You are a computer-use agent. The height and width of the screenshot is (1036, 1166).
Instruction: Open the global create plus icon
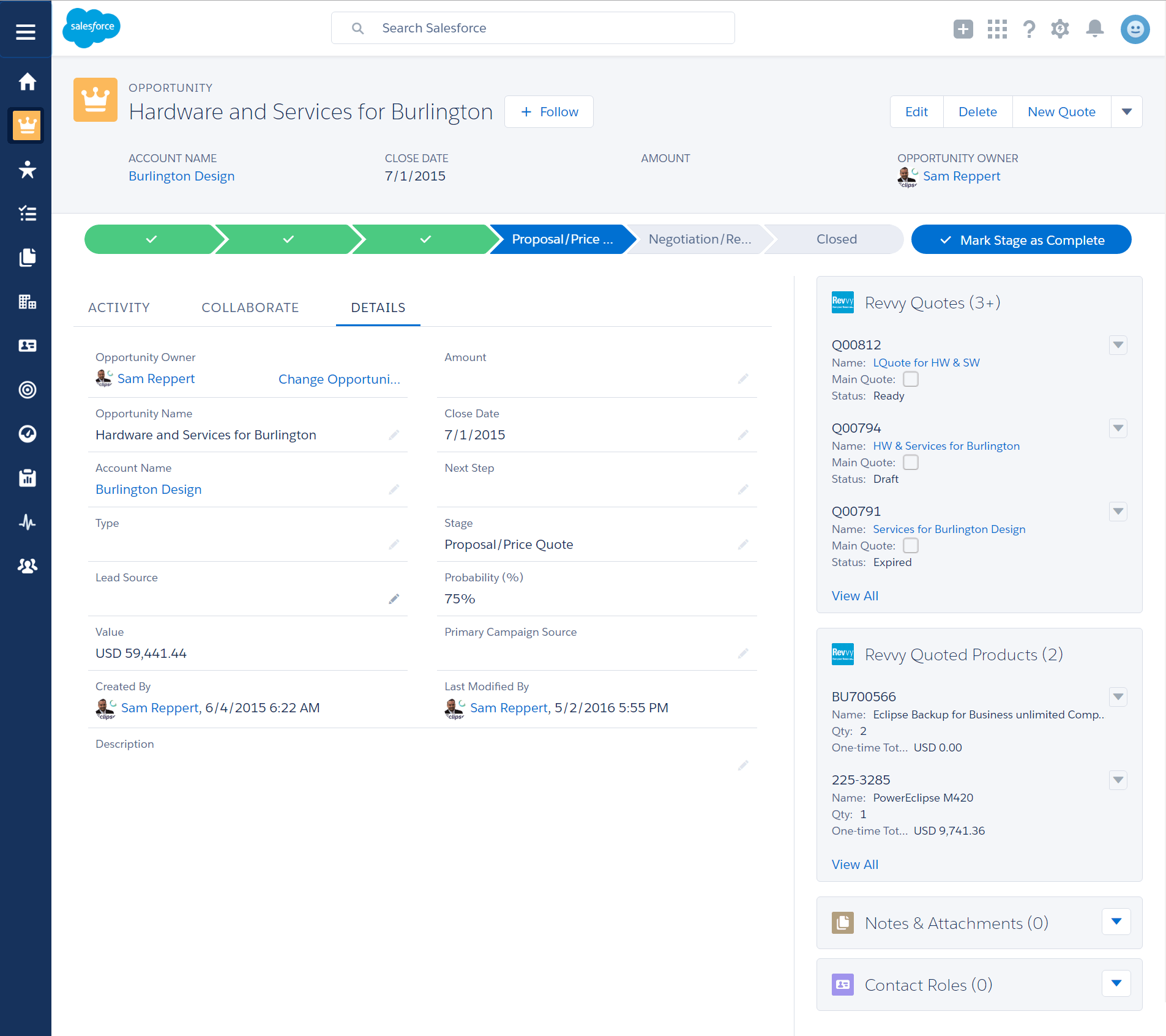click(963, 29)
